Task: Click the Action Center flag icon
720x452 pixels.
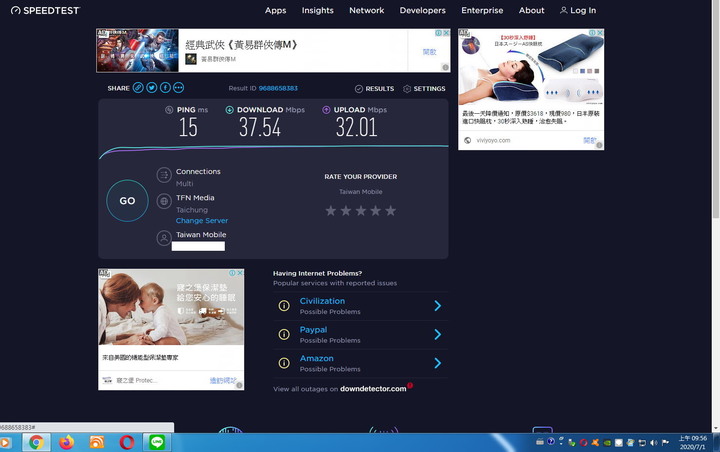Action: (x=665, y=442)
